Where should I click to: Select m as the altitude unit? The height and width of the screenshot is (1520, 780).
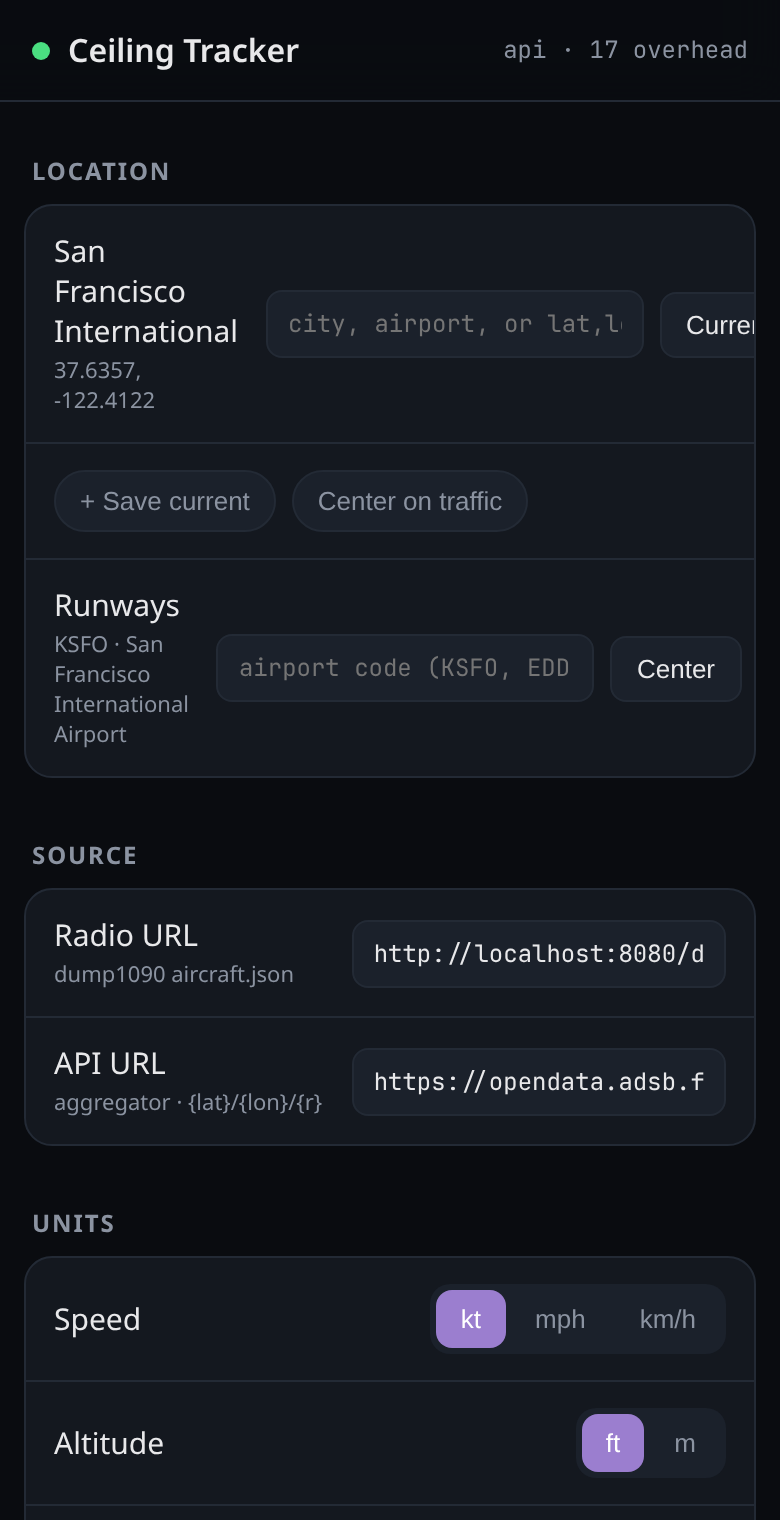point(685,1443)
